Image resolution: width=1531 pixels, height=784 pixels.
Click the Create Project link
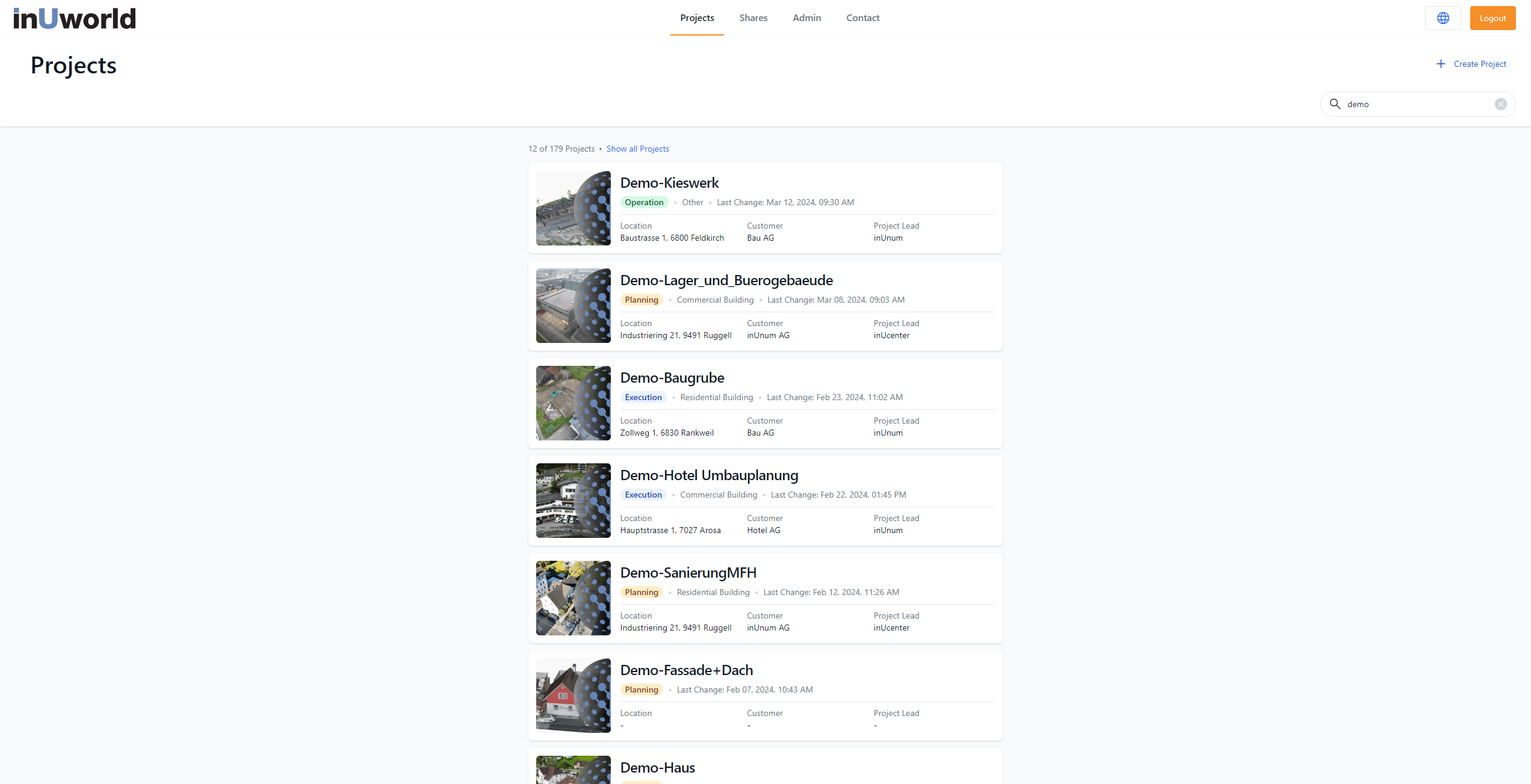(x=1480, y=64)
